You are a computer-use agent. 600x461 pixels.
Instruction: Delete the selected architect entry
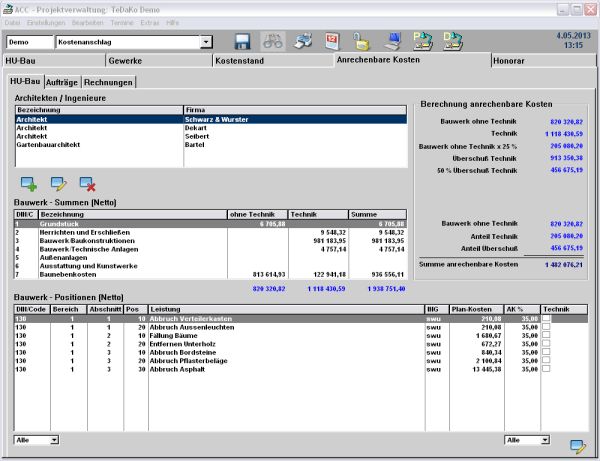pos(87,183)
